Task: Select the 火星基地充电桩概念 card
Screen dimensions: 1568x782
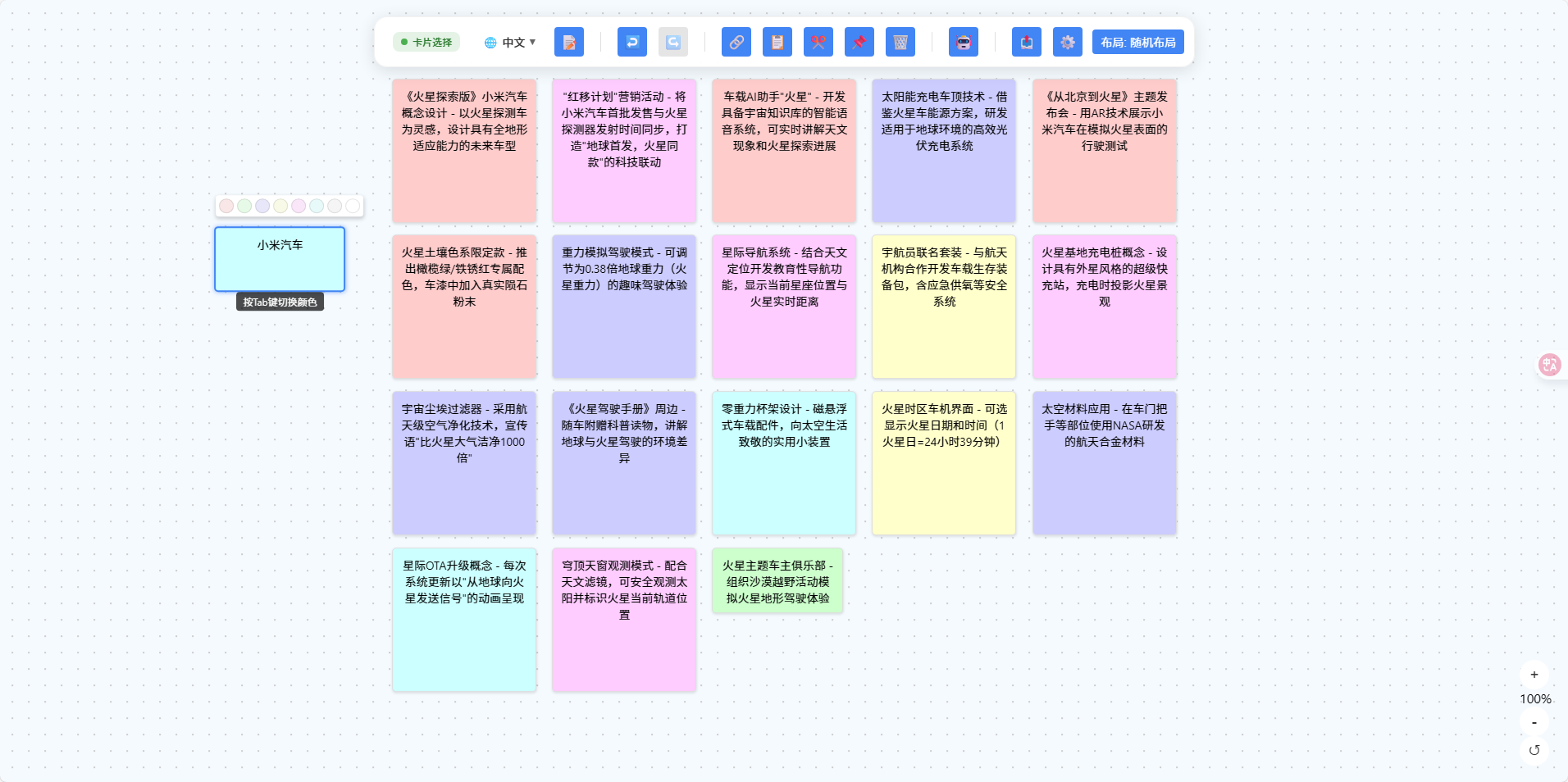Action: (1105, 307)
